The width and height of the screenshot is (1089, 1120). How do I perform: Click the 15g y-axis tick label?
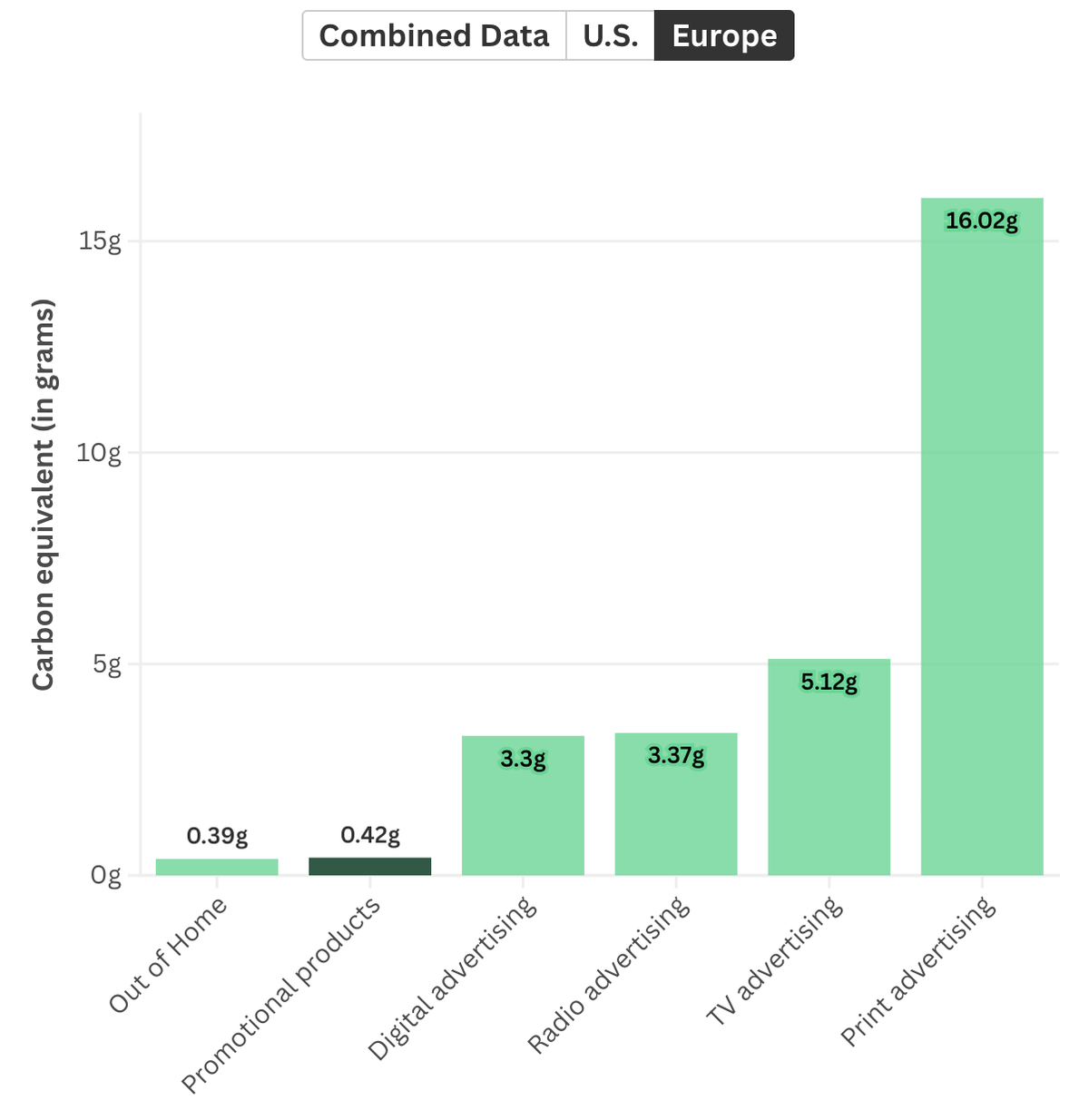tap(100, 241)
